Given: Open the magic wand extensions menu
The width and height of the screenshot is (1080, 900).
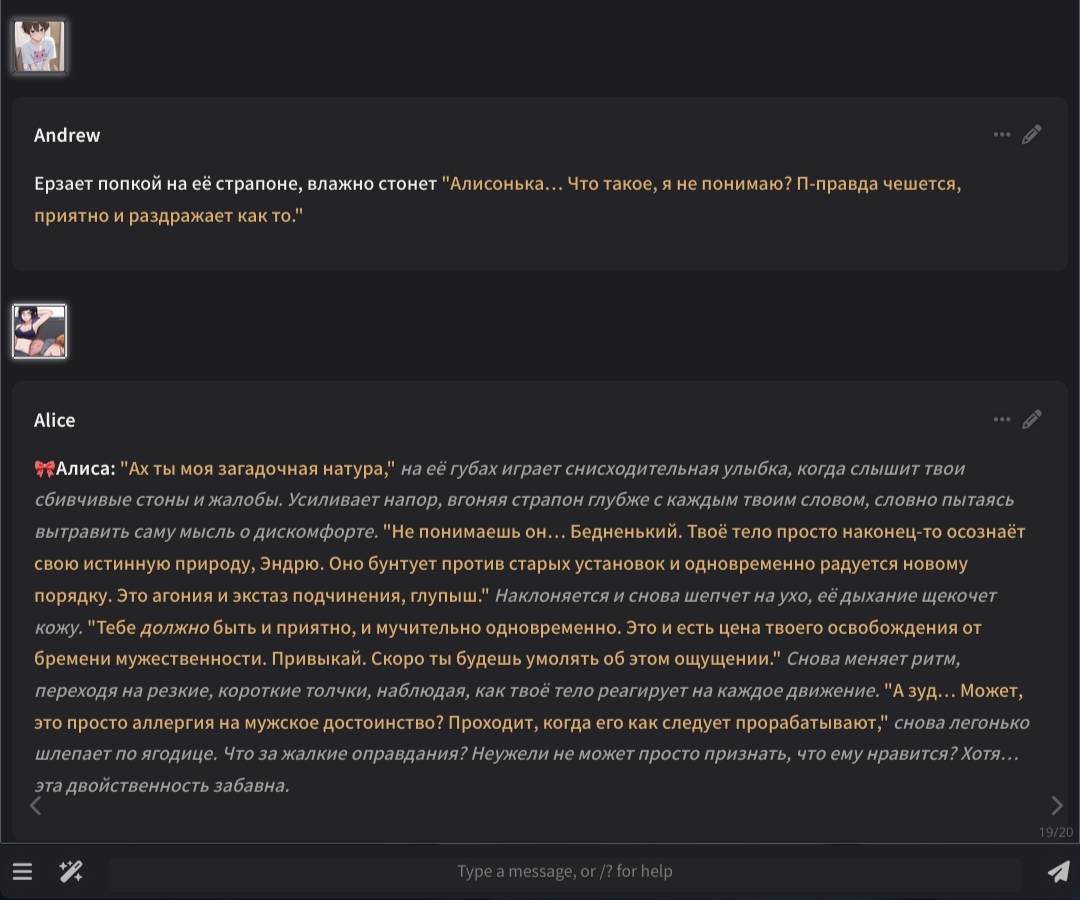Looking at the screenshot, I should click(71, 871).
